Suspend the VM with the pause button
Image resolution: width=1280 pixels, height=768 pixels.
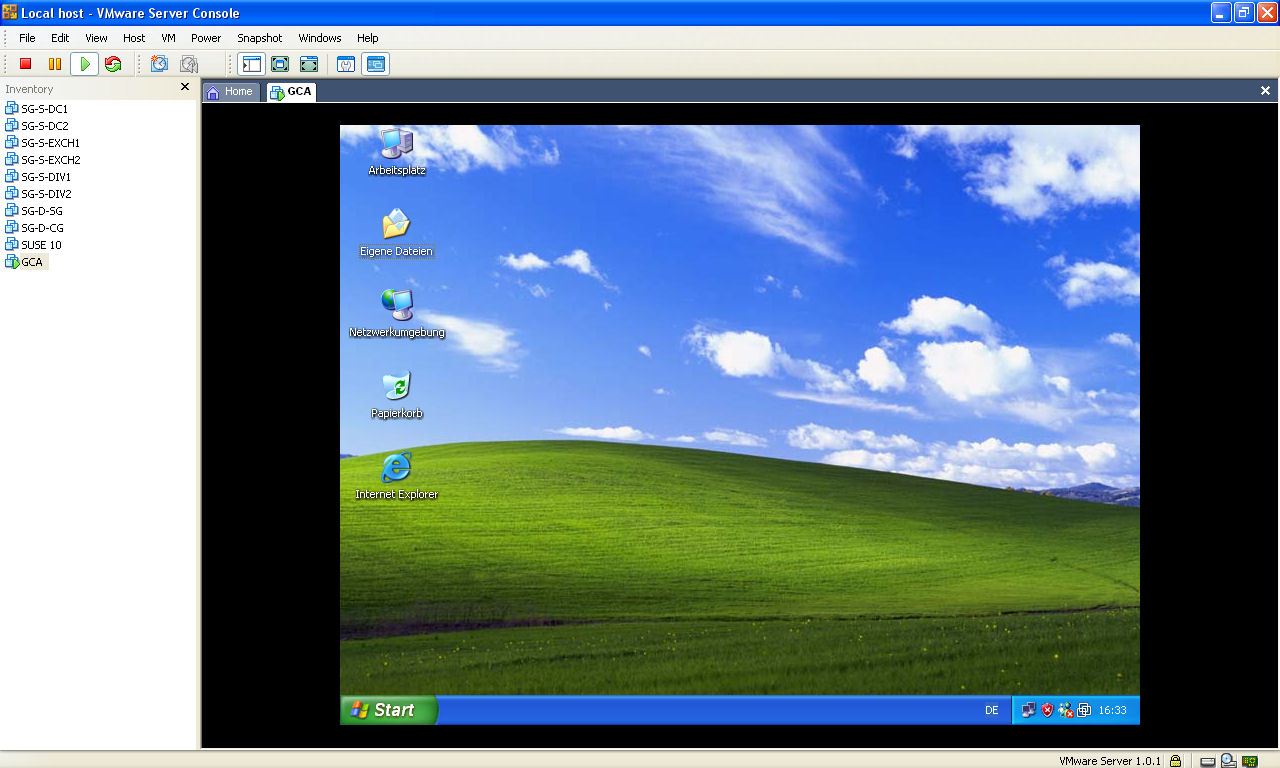55,64
